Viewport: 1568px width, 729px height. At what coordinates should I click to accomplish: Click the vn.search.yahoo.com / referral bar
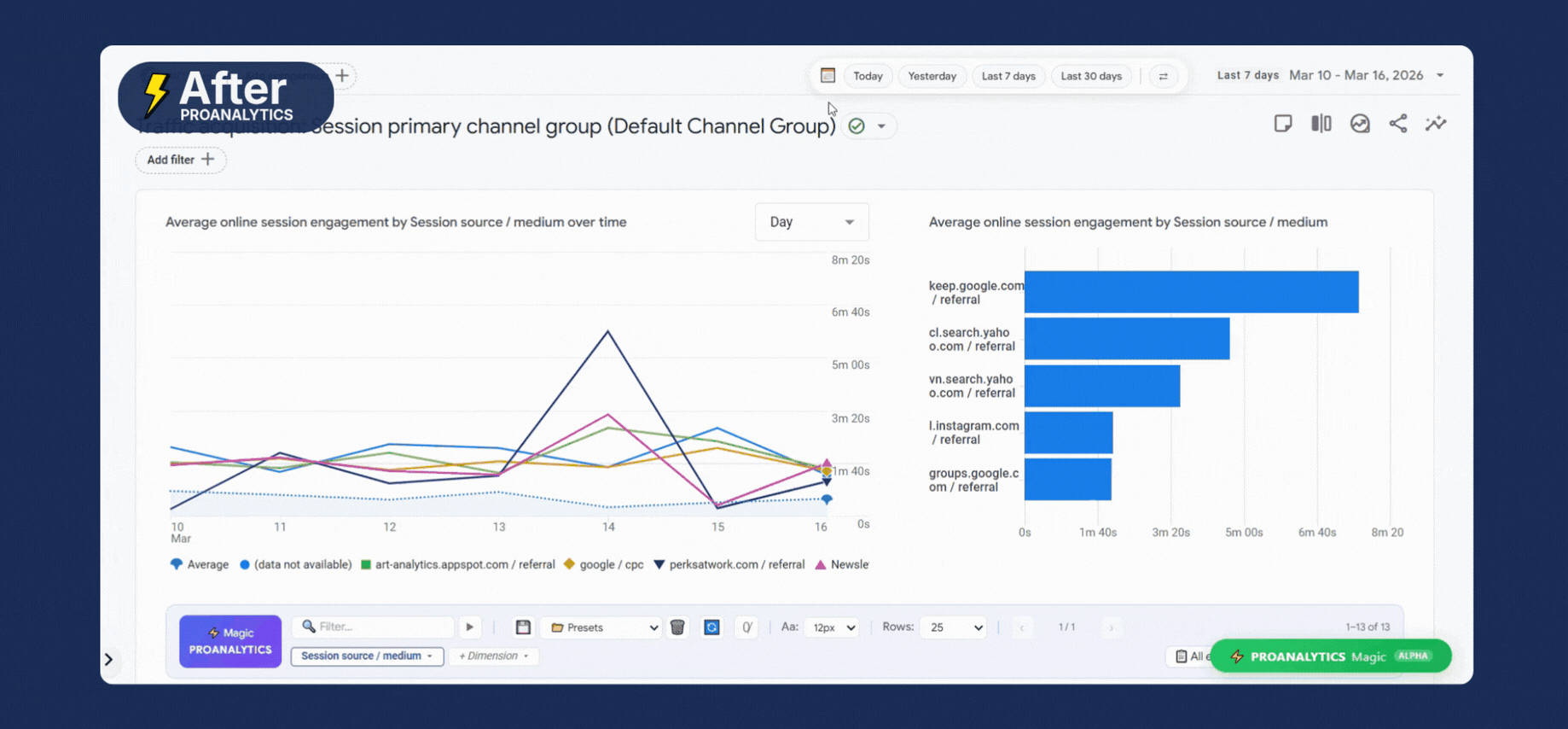[x=1102, y=386]
